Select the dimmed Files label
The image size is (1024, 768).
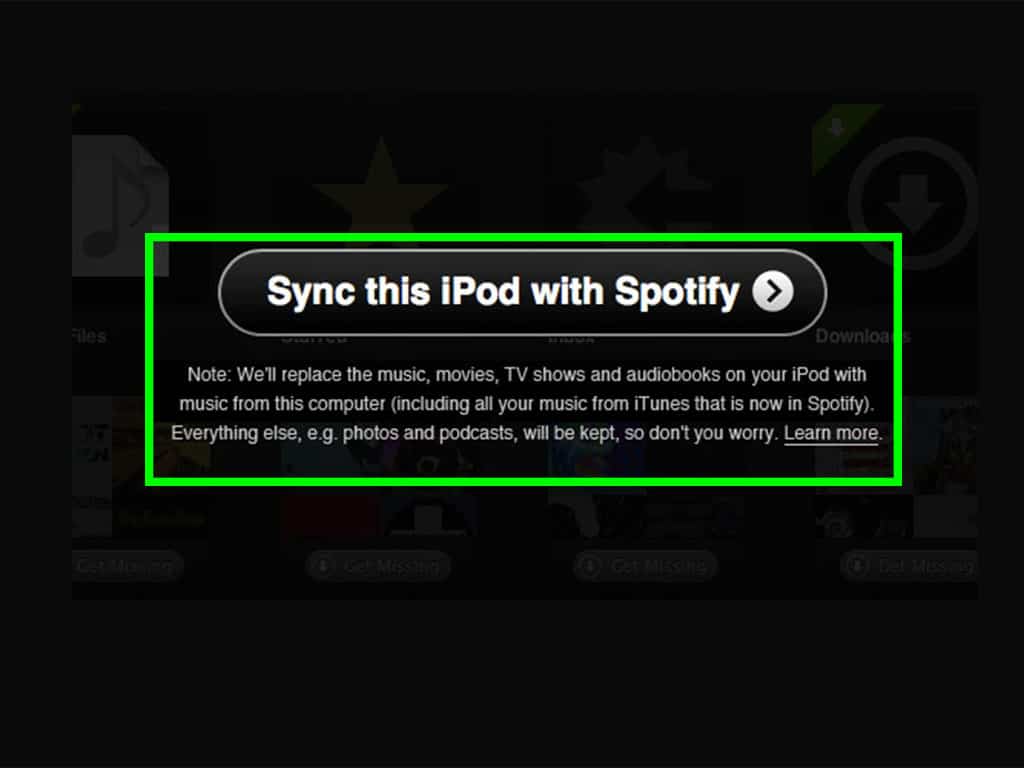89,336
